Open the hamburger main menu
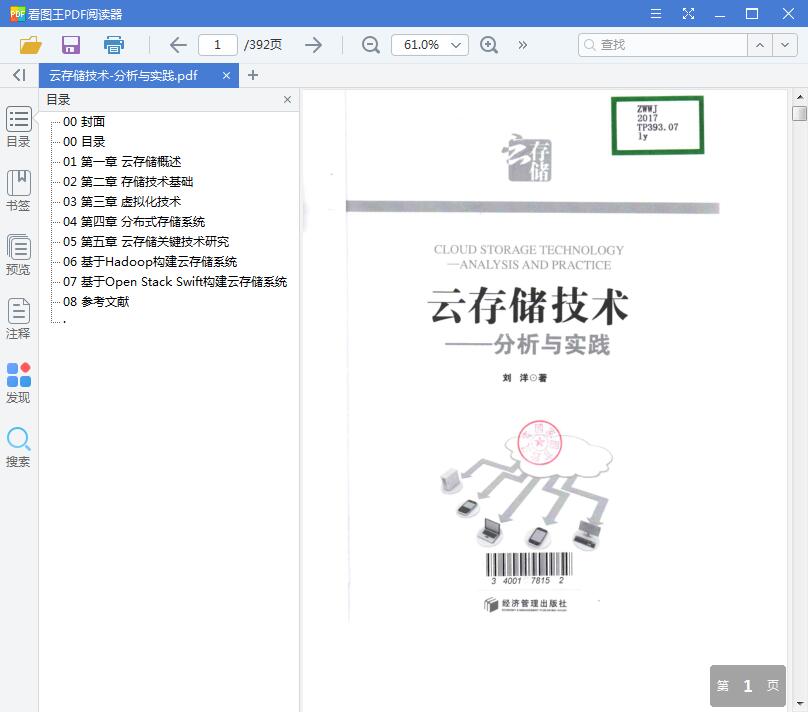The width and height of the screenshot is (808, 712). 657,14
